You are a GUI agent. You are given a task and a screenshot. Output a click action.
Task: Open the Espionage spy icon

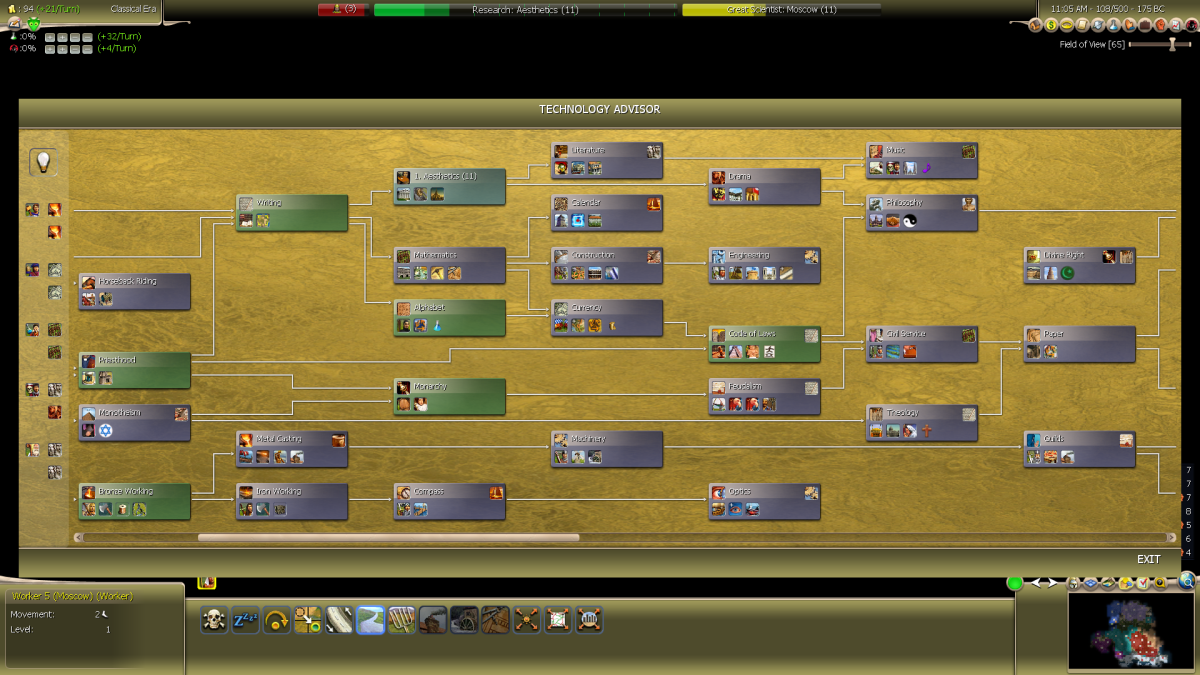coord(1191,25)
